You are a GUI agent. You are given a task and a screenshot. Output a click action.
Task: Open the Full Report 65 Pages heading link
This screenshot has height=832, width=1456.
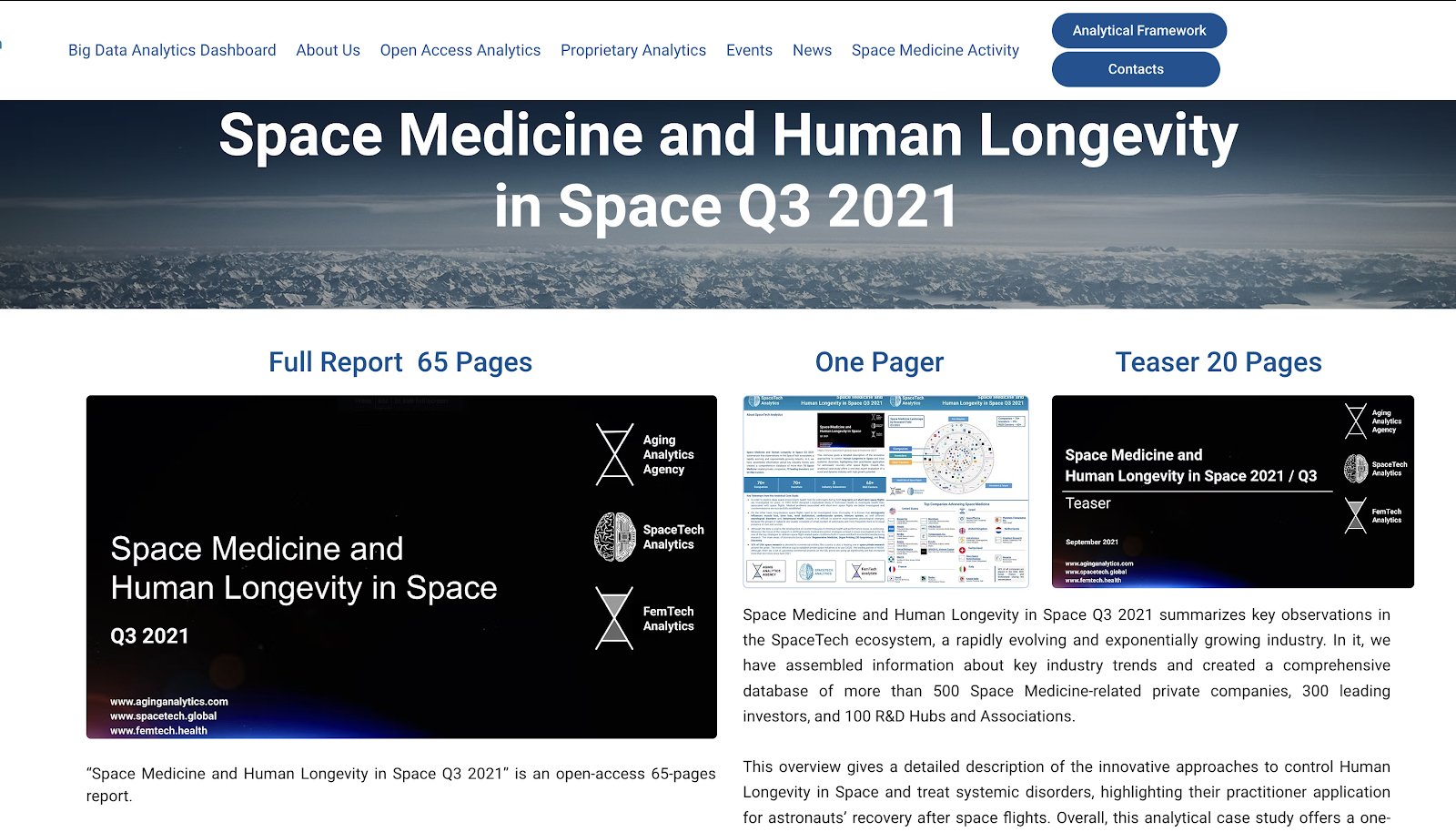[400, 362]
